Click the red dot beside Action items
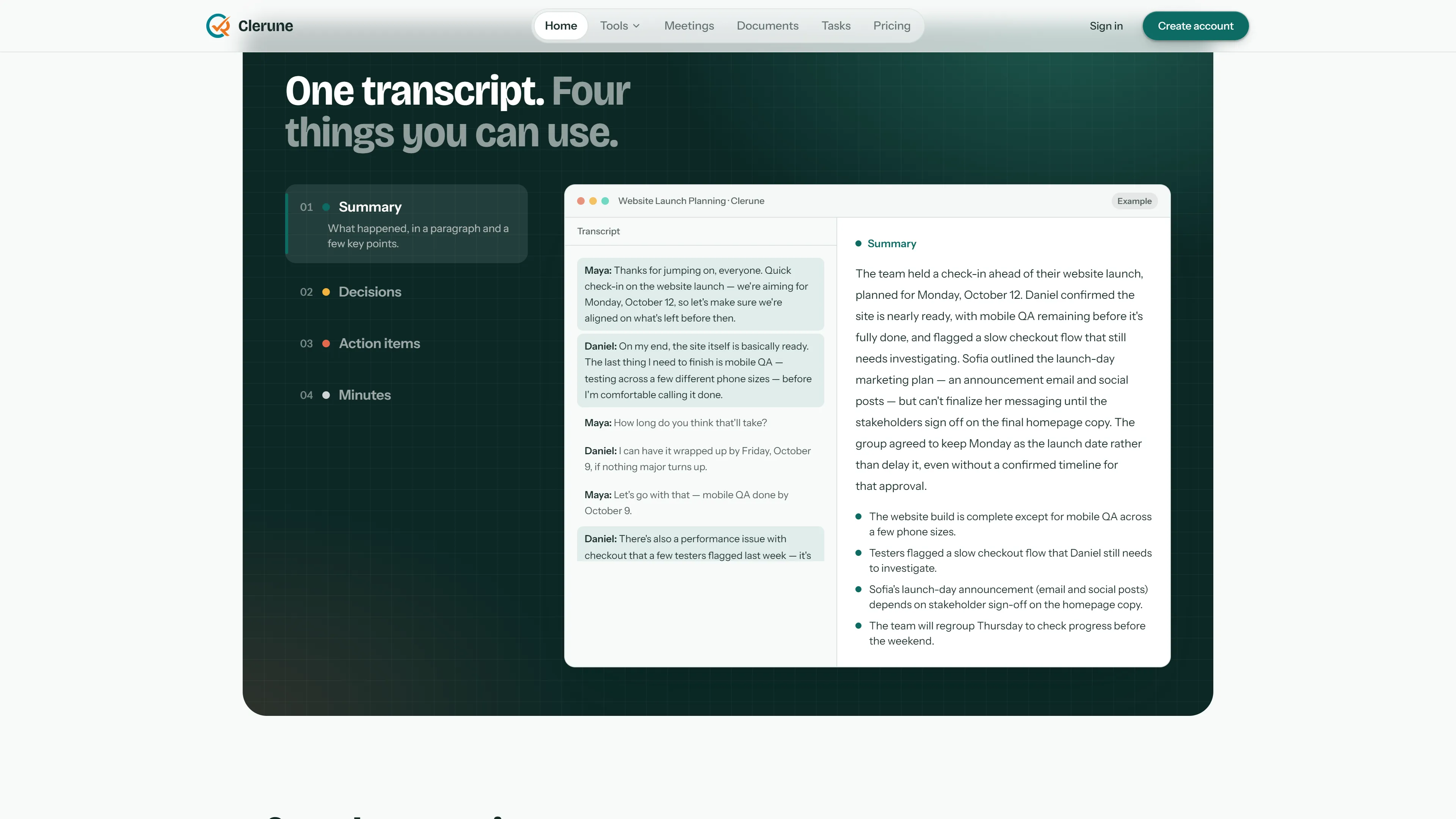This screenshot has height=819, width=1456. coord(326,343)
